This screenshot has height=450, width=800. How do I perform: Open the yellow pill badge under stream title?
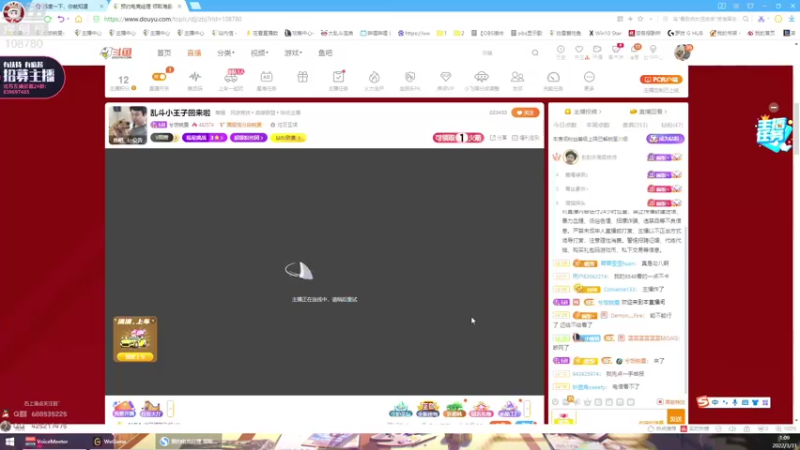pos(288,138)
